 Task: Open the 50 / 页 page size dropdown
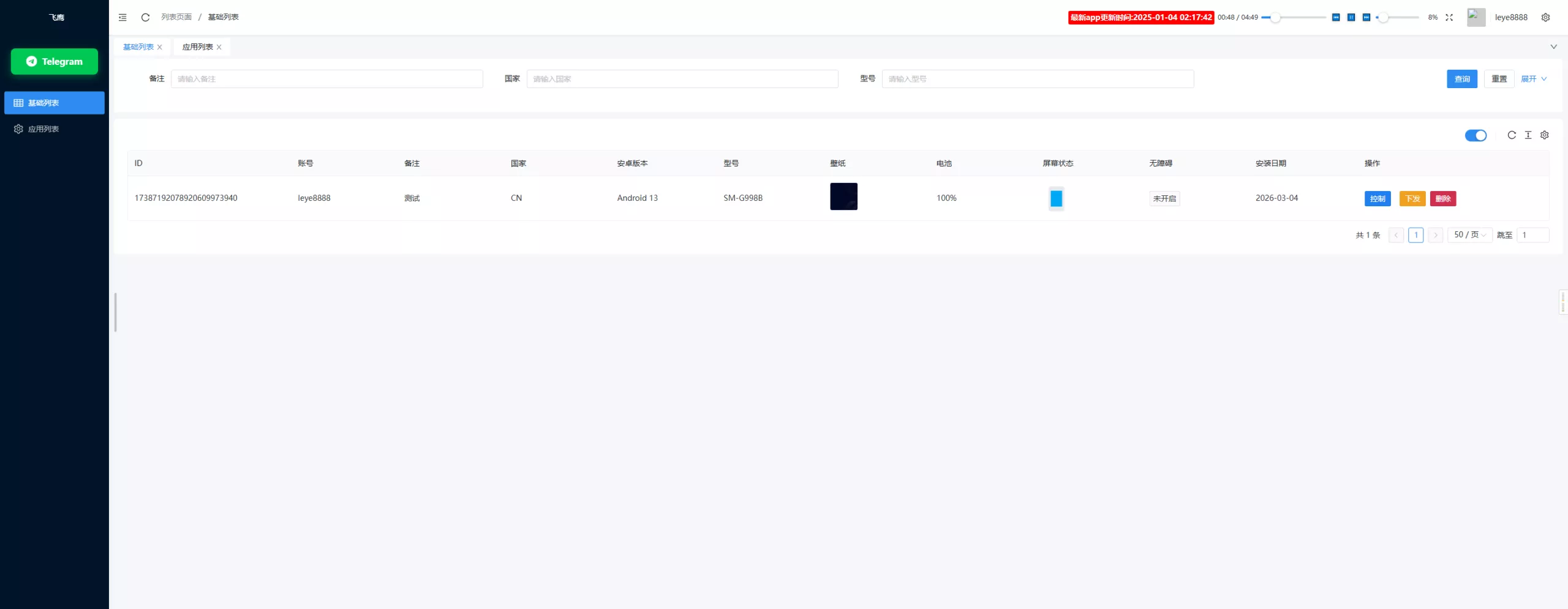tap(1470, 235)
